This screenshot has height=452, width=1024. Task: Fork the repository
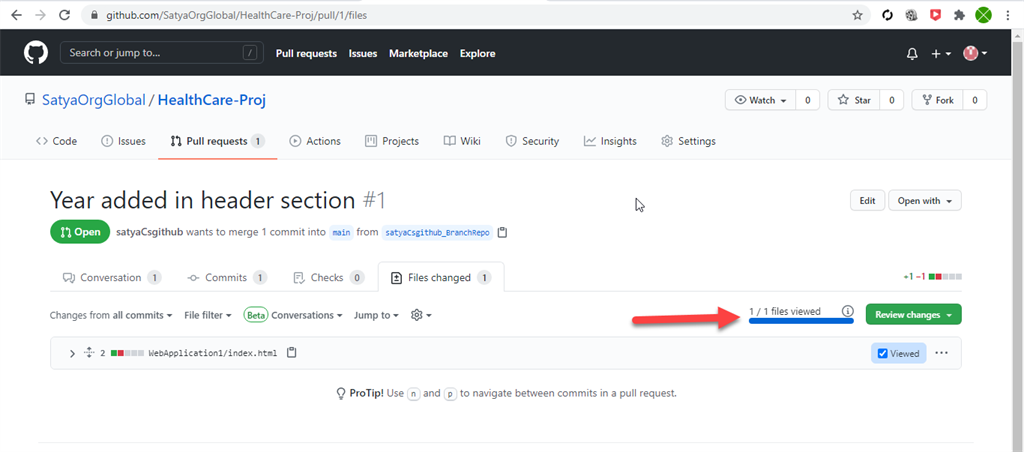[937, 100]
